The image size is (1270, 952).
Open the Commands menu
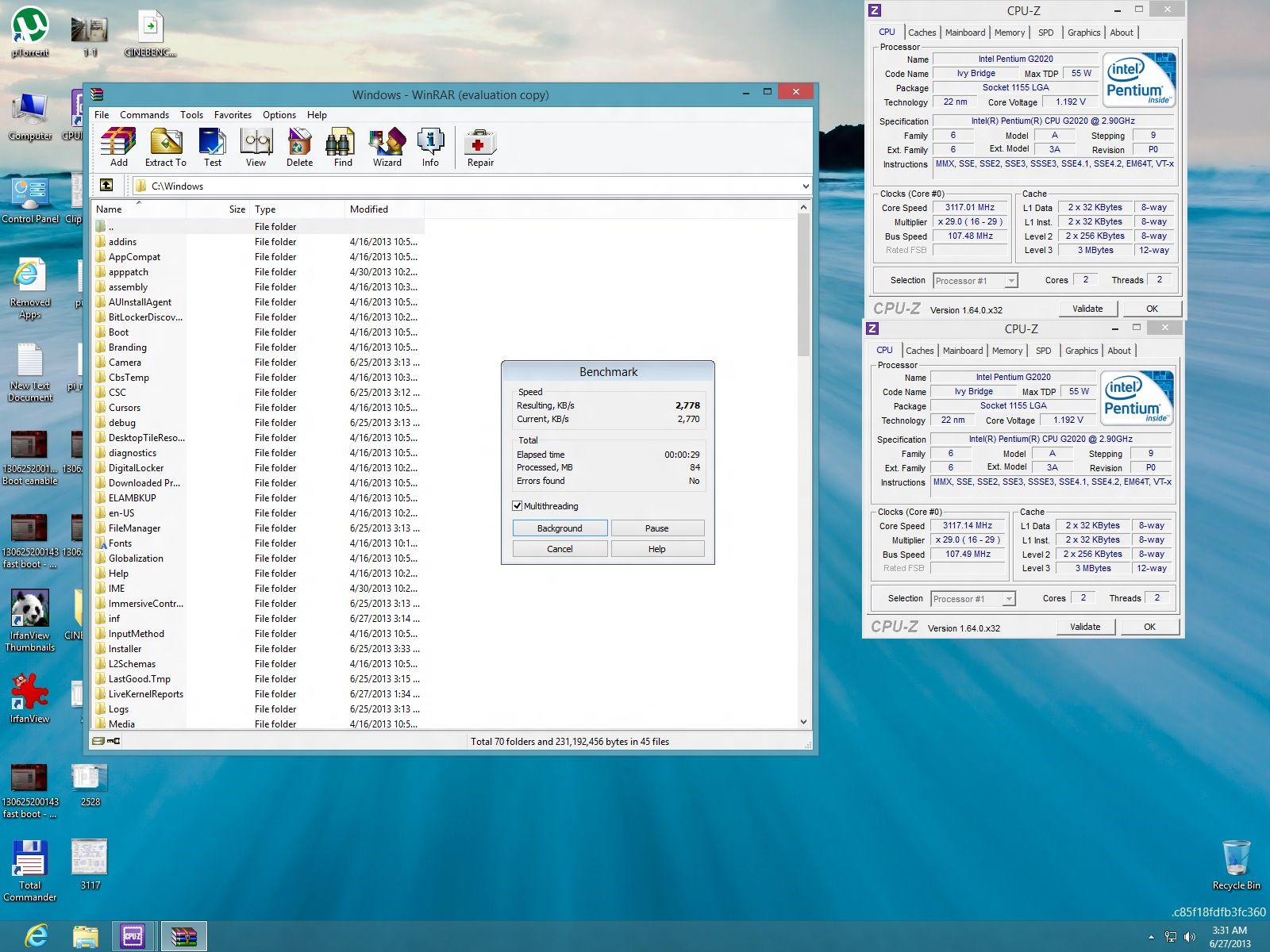pos(144,114)
